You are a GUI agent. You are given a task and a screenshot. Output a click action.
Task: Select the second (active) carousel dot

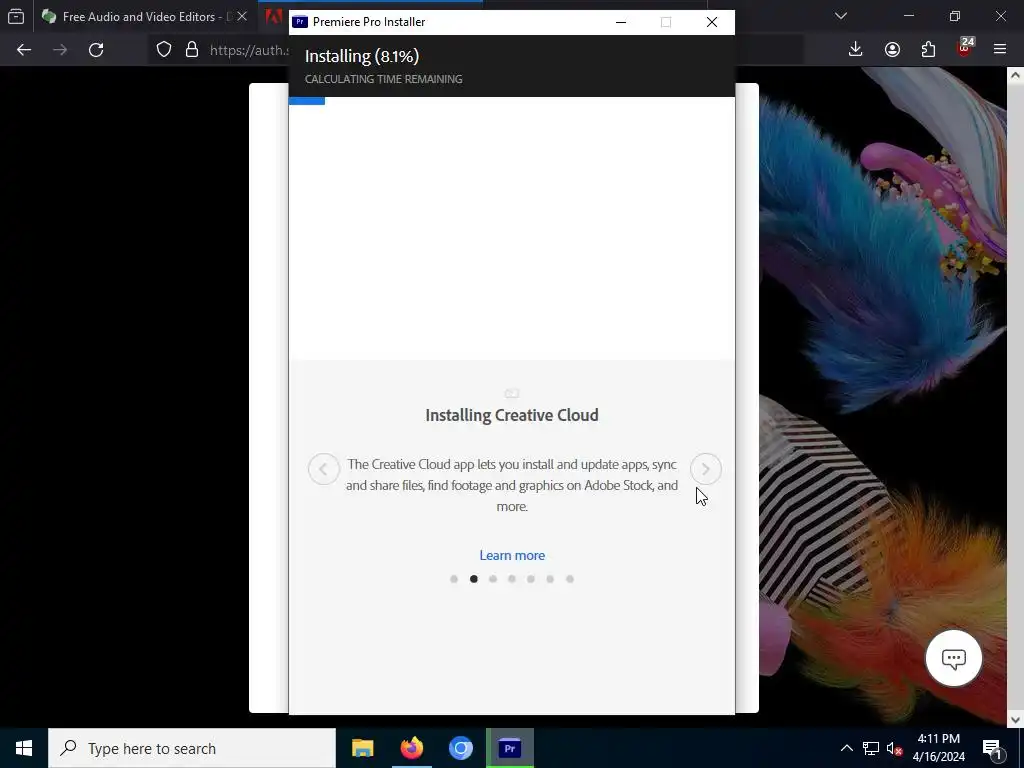[x=473, y=579]
